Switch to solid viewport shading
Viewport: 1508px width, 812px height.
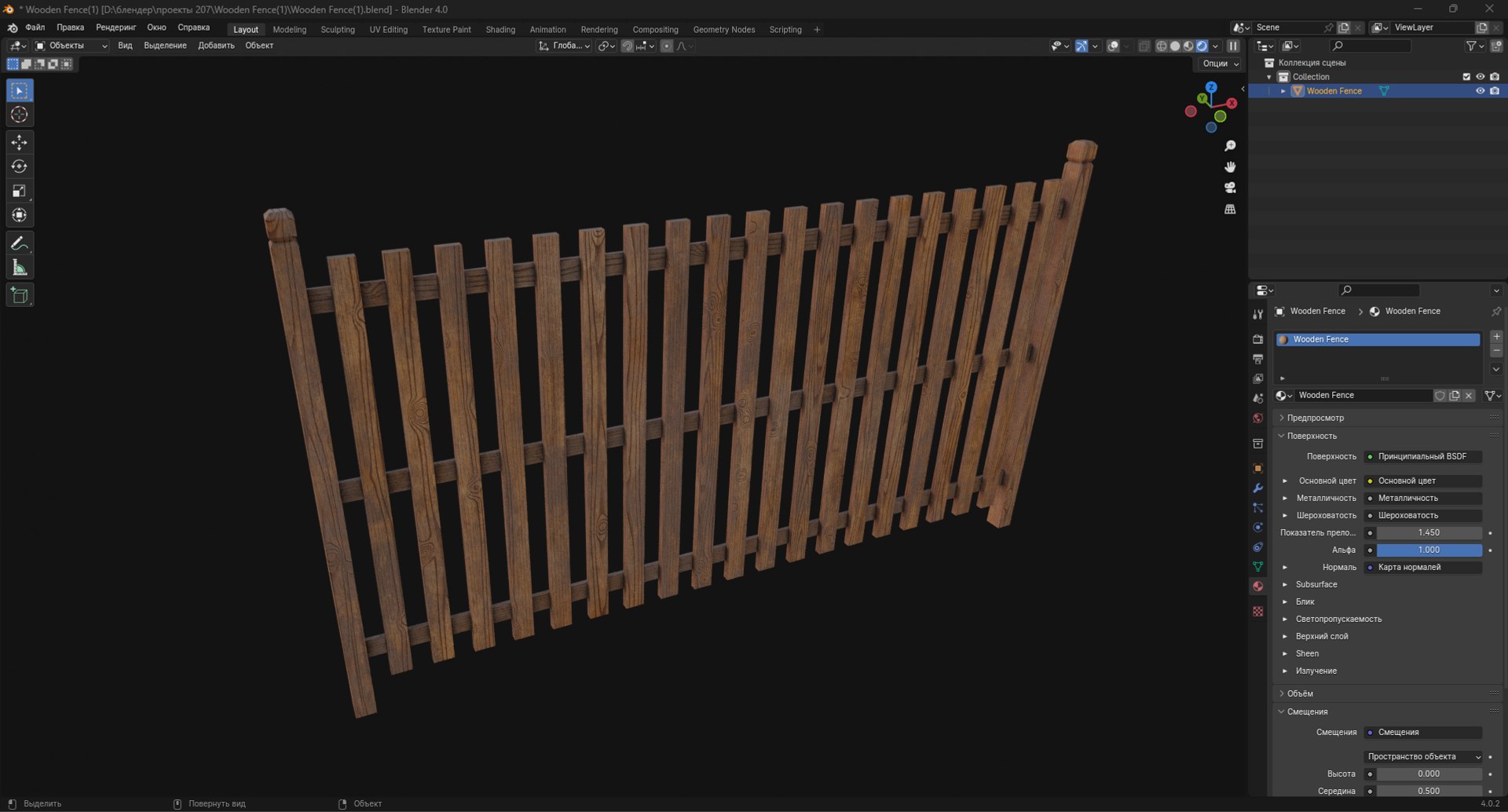pos(1174,46)
